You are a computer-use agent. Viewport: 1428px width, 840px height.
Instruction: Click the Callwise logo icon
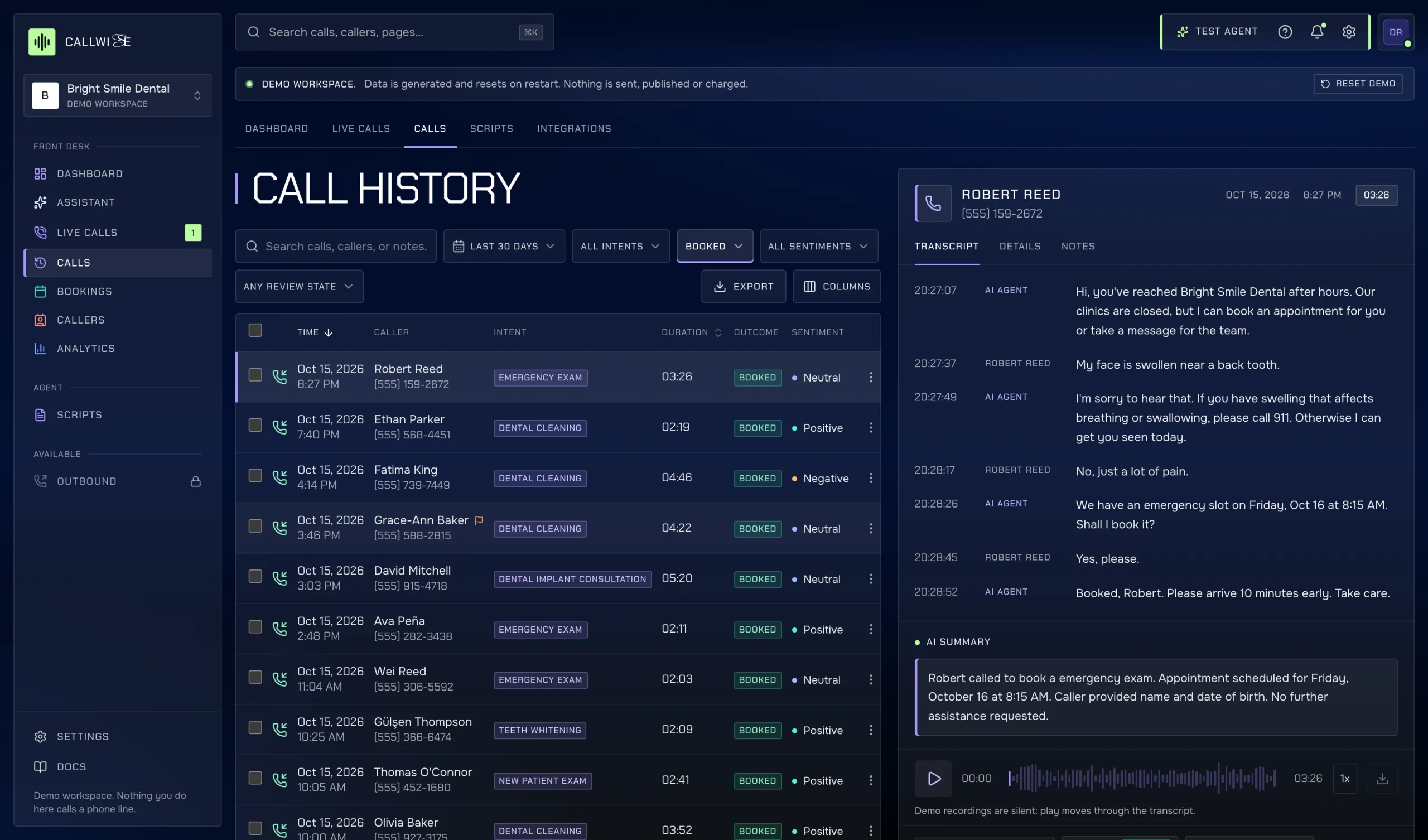click(x=42, y=41)
